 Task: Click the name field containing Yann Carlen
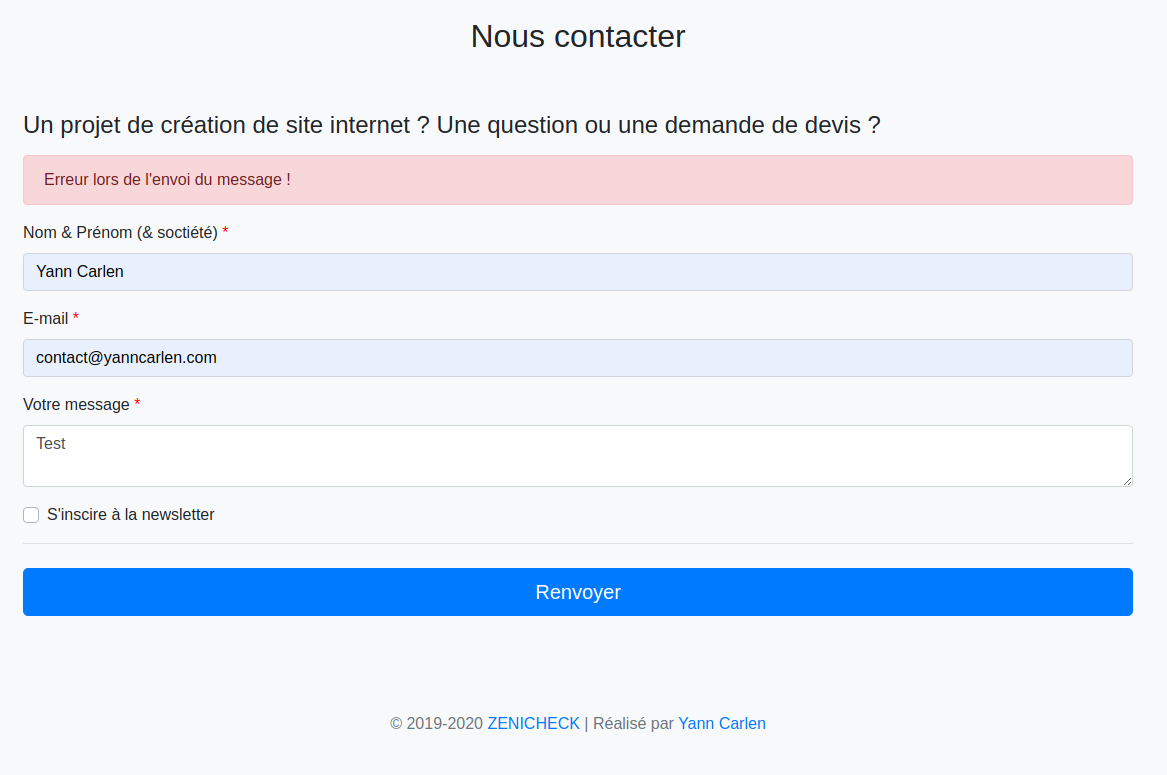[x=578, y=272]
